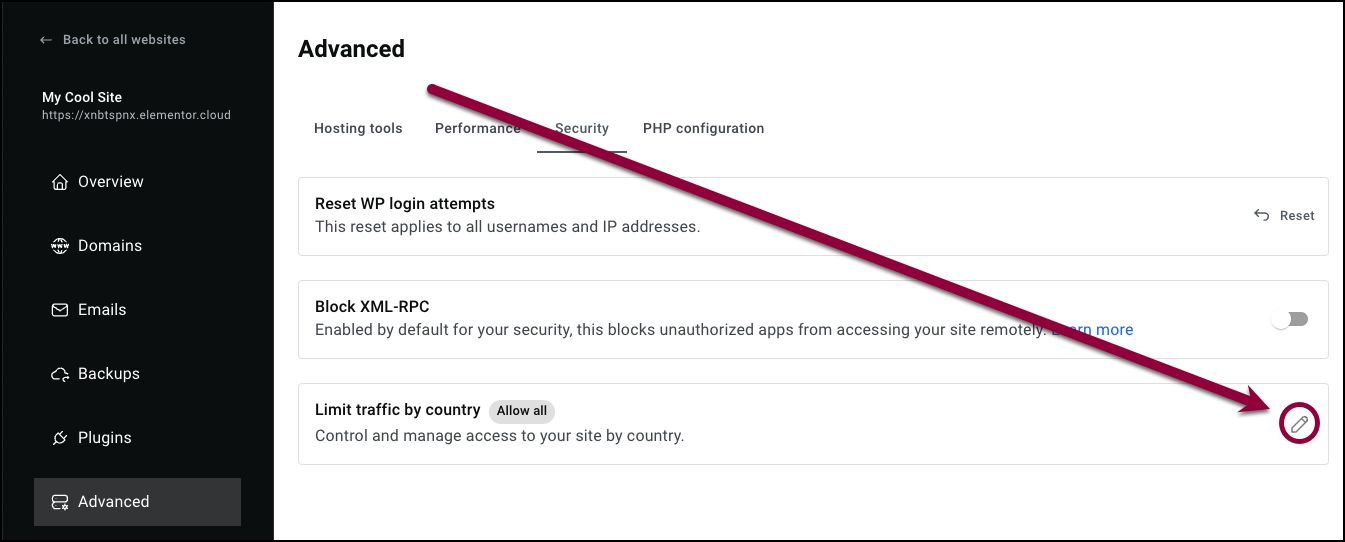
Task: Go back to all websites
Action: pyautogui.click(x=112, y=40)
